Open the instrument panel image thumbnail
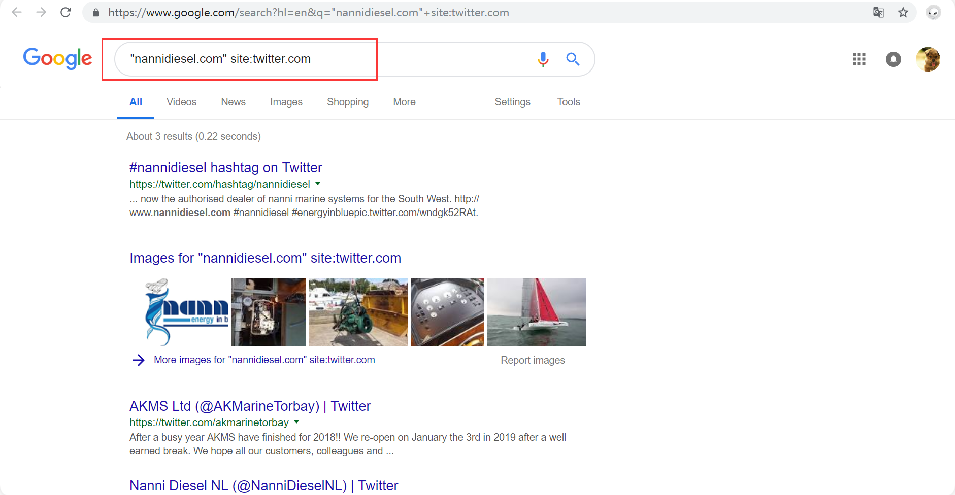 (448, 312)
